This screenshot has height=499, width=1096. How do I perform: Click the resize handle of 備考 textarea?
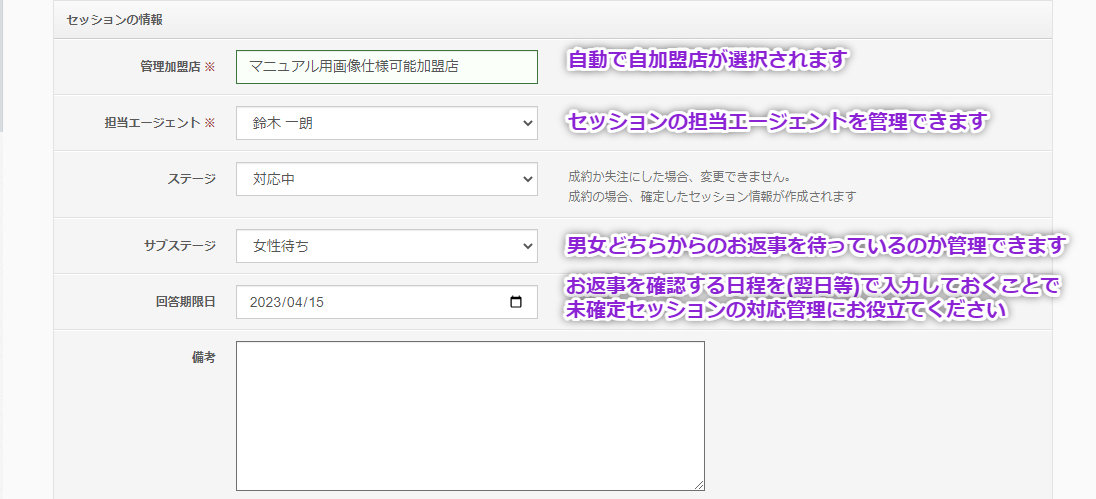(698, 485)
